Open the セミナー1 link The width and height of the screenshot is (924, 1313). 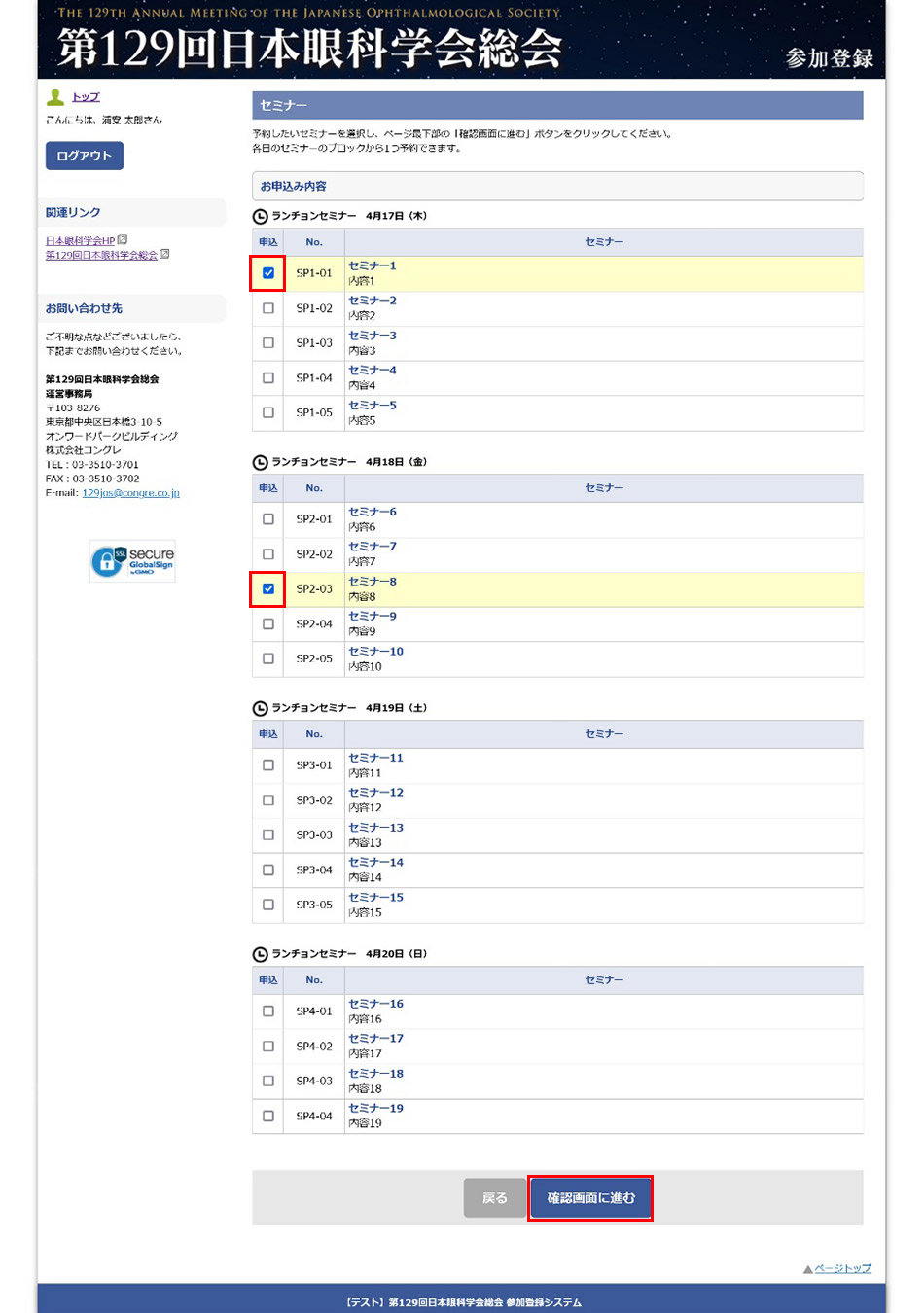click(x=373, y=266)
